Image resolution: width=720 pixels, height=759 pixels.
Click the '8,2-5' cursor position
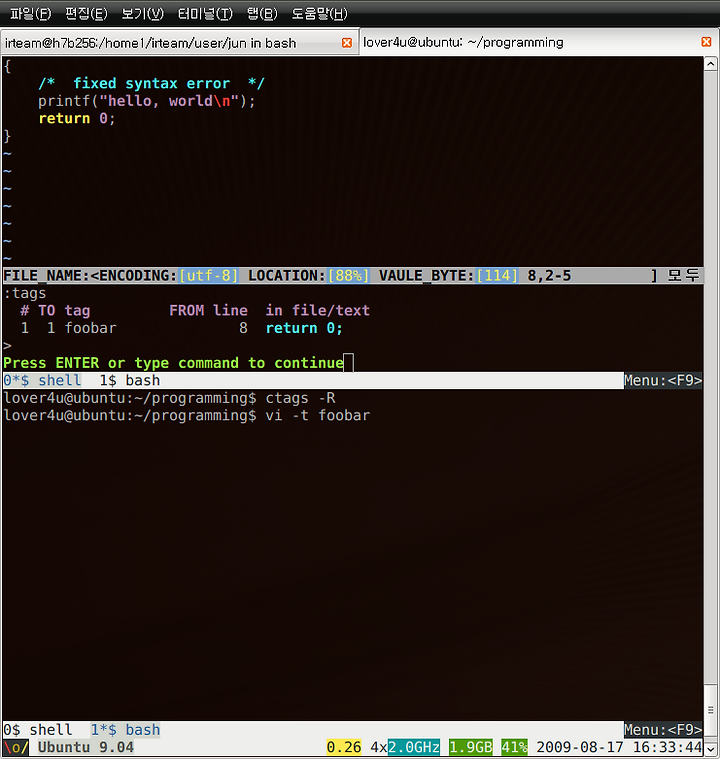coord(549,275)
